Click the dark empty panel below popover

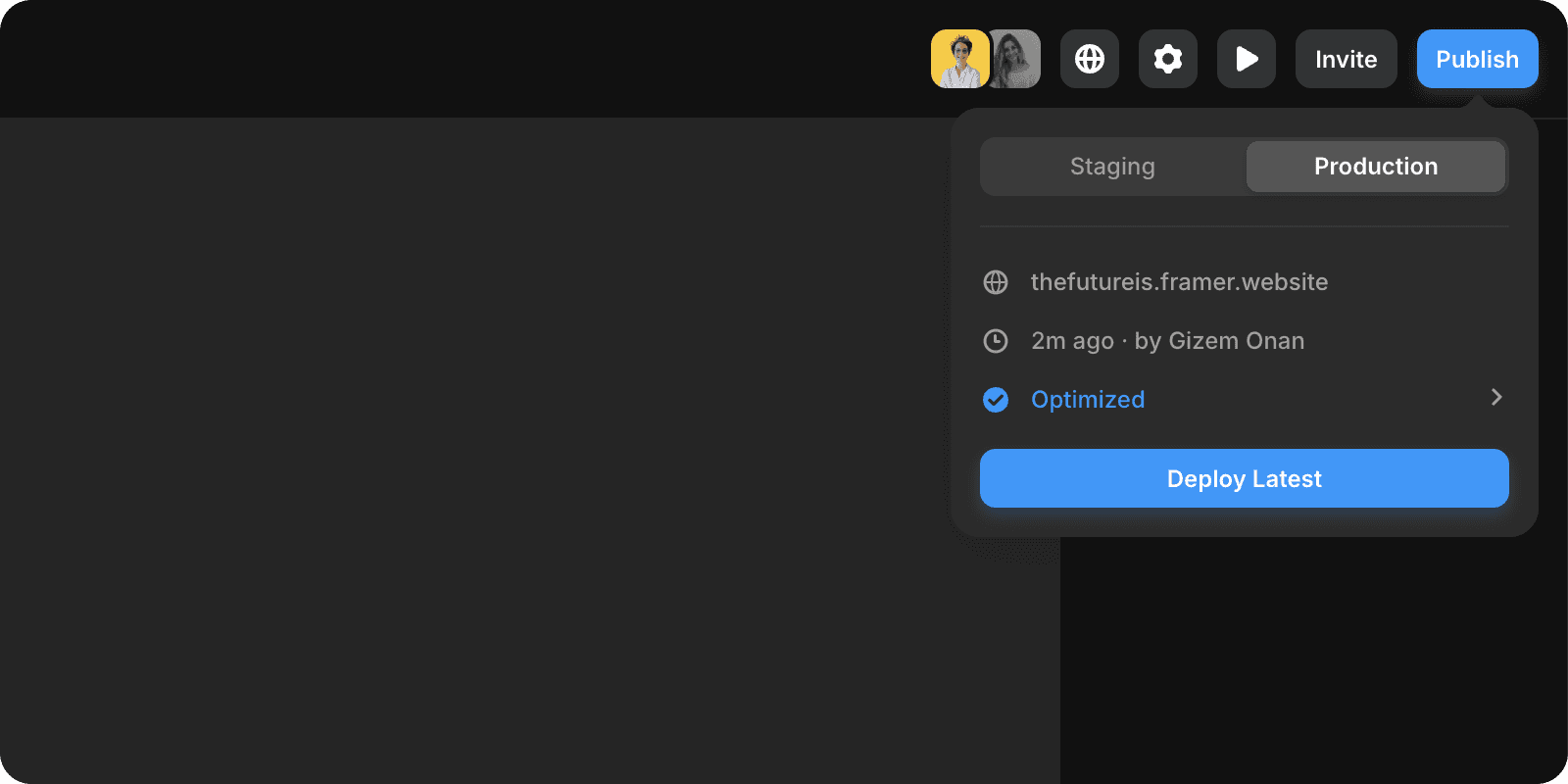point(1313,666)
